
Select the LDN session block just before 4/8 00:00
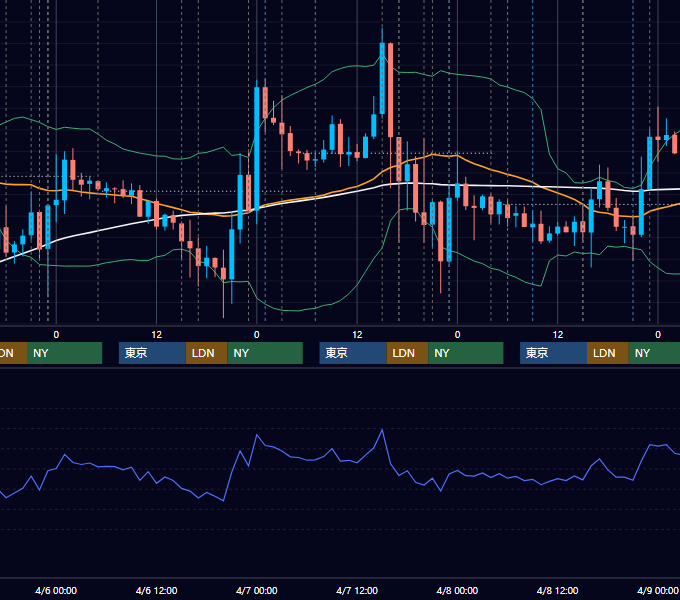click(407, 353)
